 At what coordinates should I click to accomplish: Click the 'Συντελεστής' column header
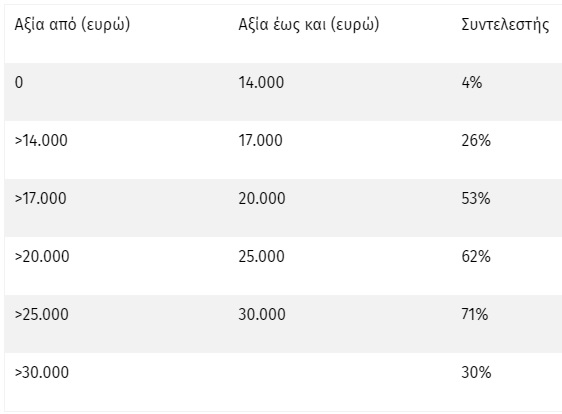coord(505,25)
